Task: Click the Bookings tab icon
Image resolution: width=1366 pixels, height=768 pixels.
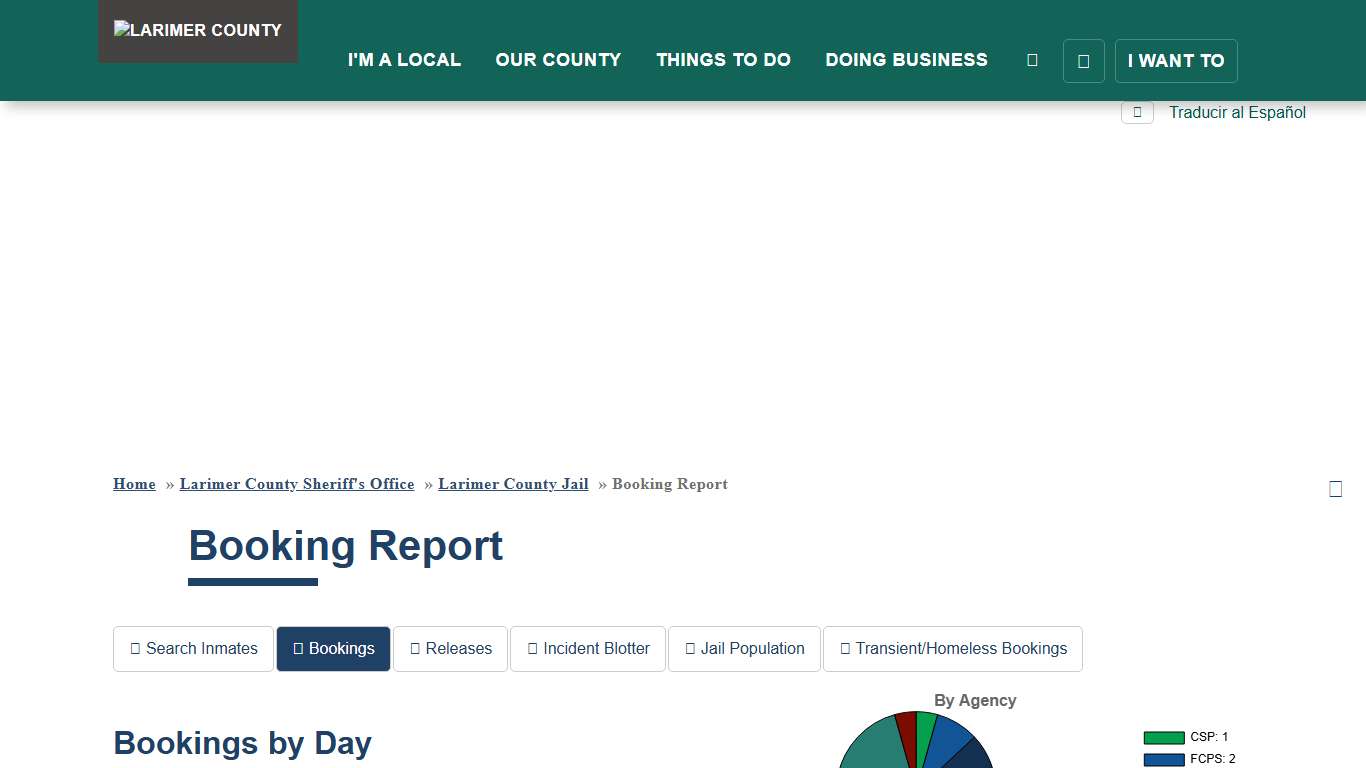Action: coord(298,648)
